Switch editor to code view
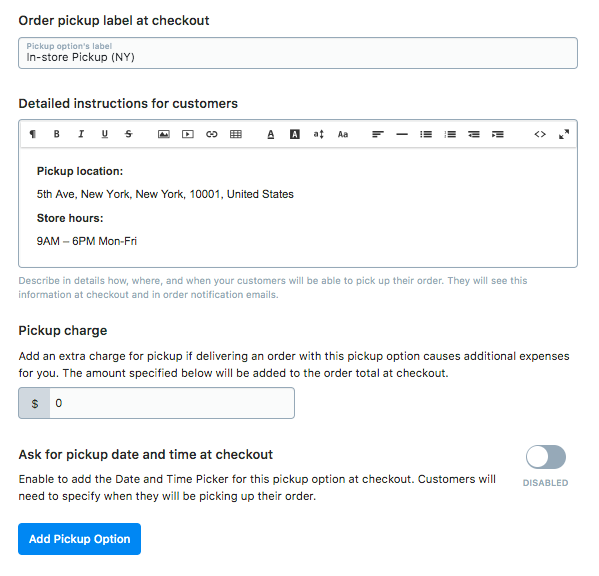The width and height of the screenshot is (599, 576). coord(540,134)
